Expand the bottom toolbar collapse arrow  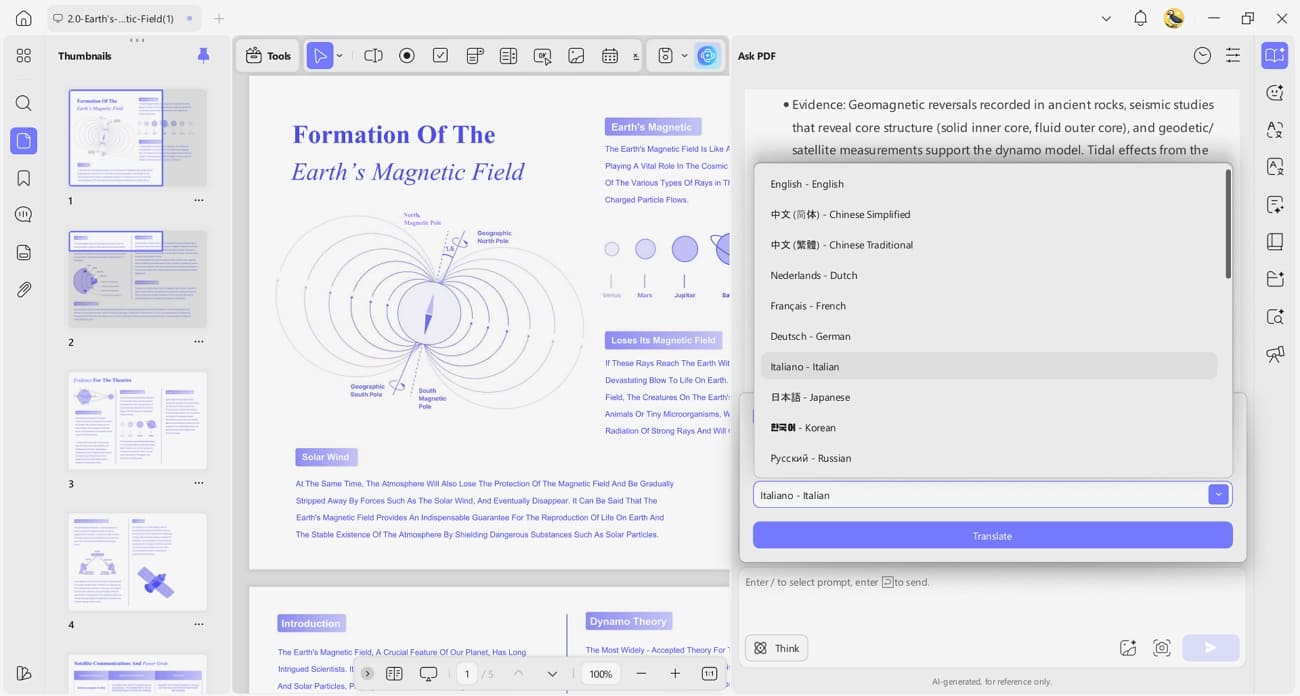[368, 674]
